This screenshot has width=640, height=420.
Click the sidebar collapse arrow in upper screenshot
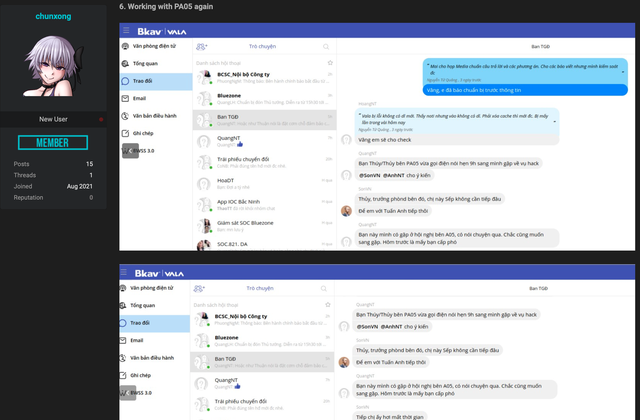(130, 151)
